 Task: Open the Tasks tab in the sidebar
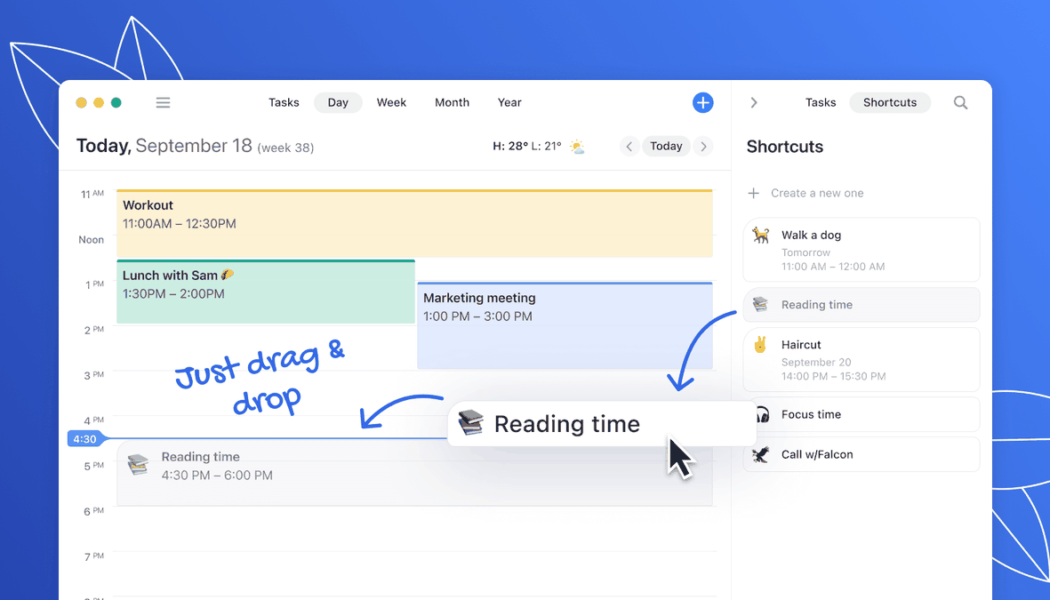click(820, 102)
